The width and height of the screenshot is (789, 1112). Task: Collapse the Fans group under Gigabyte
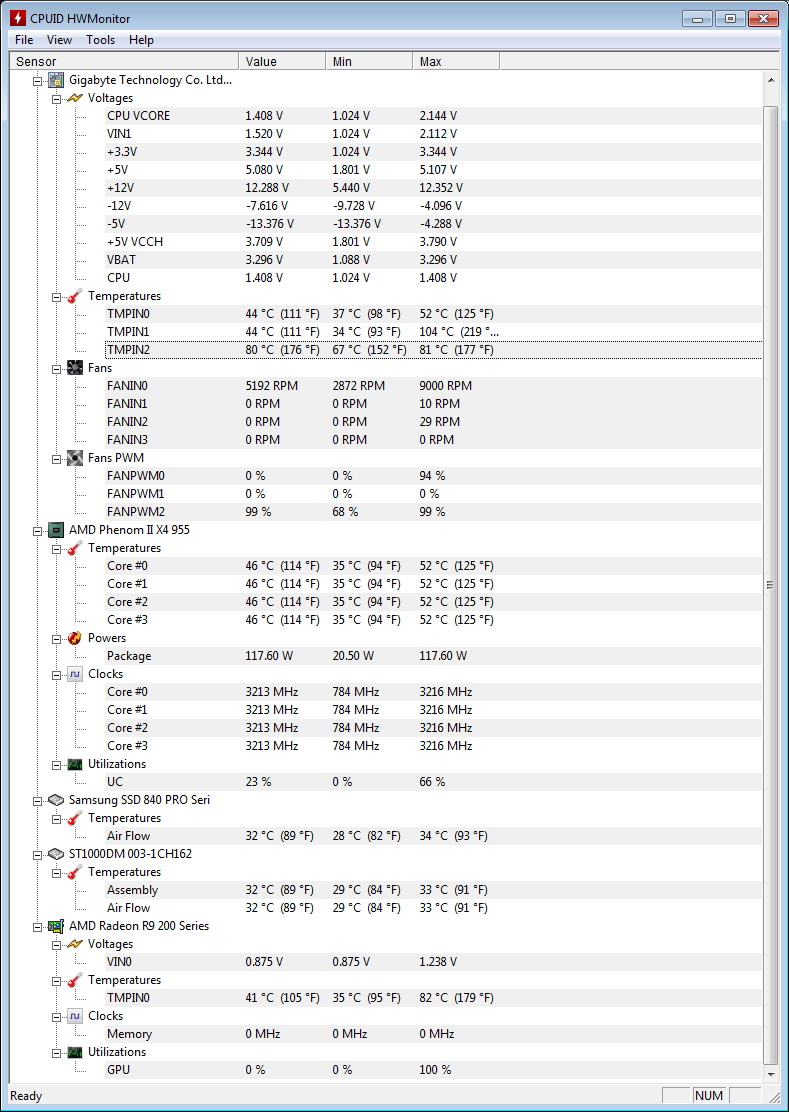pos(55,369)
